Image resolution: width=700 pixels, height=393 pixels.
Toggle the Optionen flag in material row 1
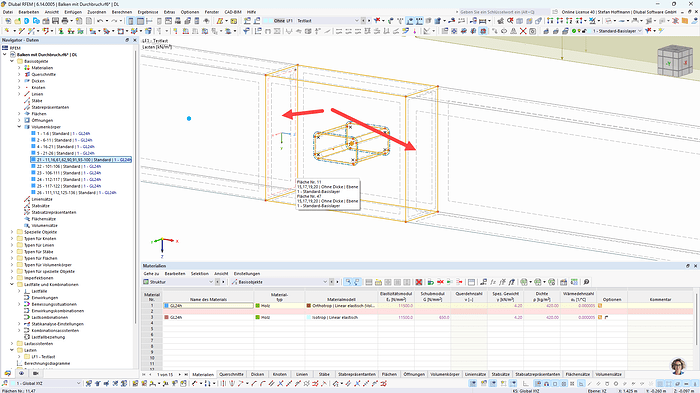click(x=600, y=305)
